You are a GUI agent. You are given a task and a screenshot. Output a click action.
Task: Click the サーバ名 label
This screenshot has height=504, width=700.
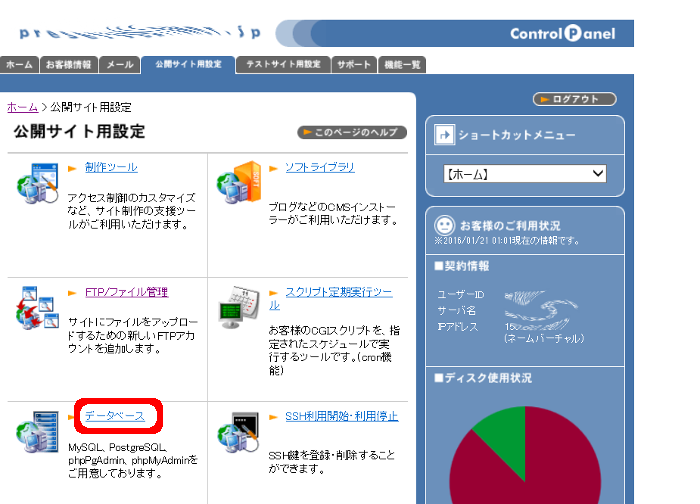tap(457, 311)
